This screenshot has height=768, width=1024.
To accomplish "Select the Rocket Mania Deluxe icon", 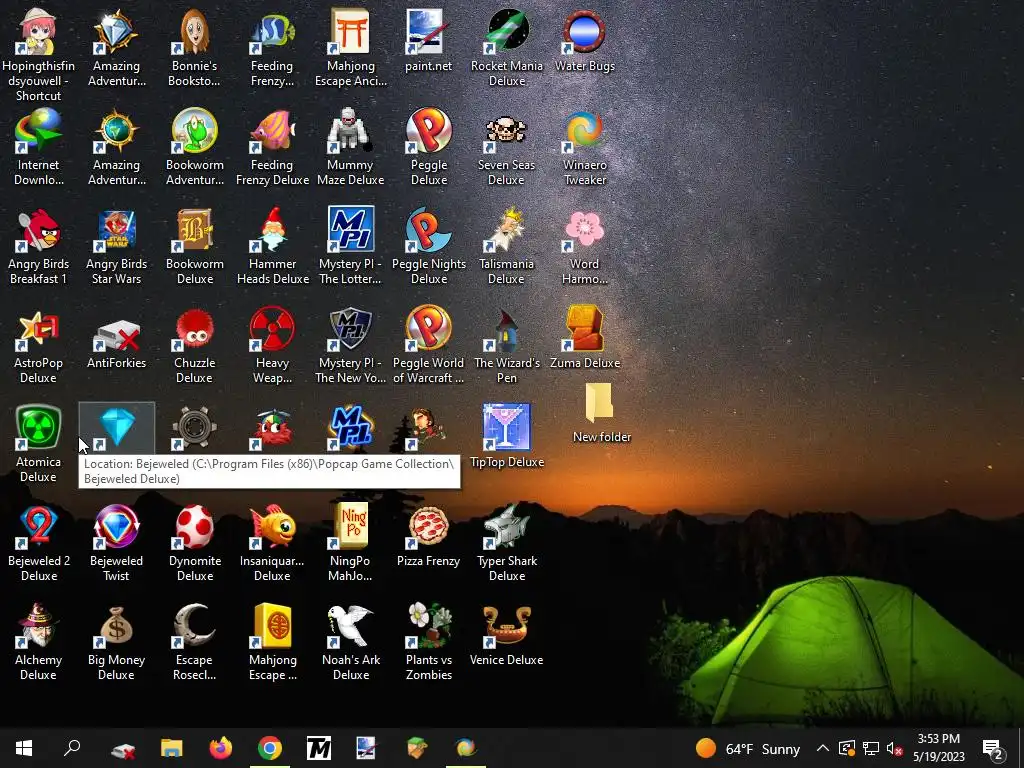I will [x=507, y=31].
